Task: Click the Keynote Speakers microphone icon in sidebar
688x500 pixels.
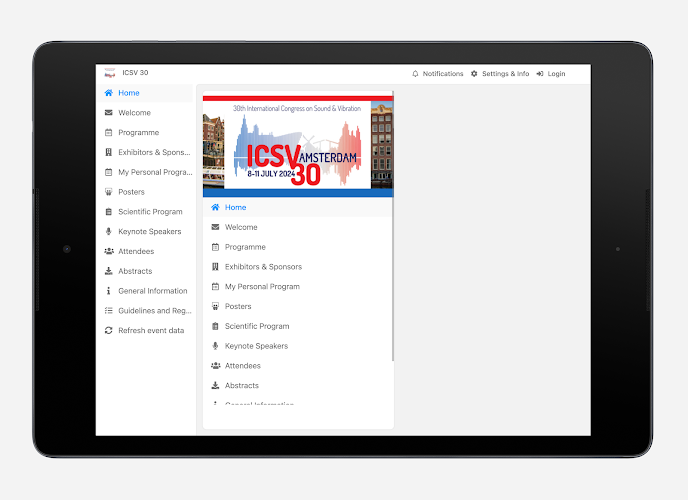Action: click(x=108, y=231)
